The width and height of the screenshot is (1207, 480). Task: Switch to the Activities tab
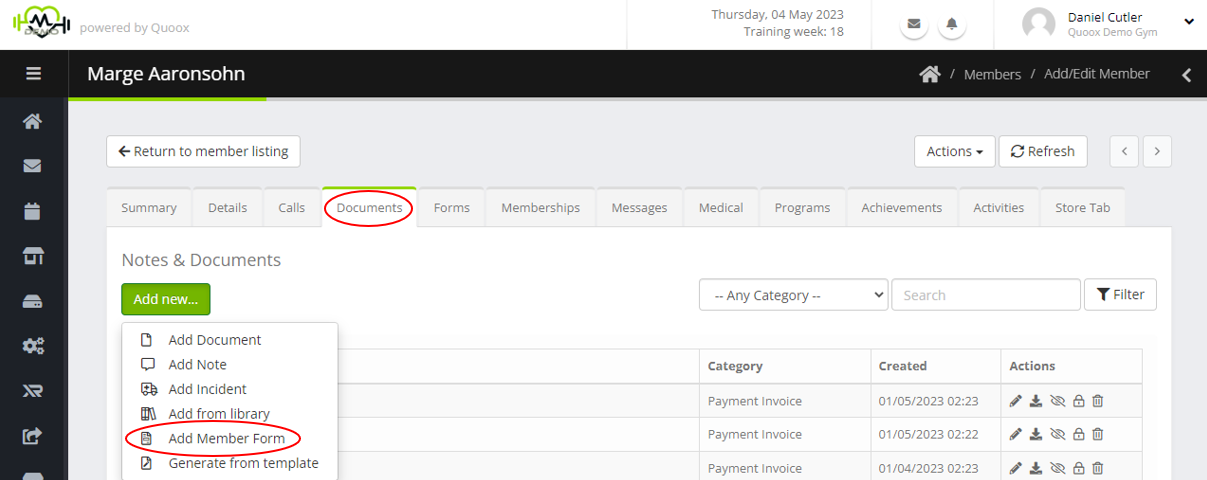click(998, 208)
